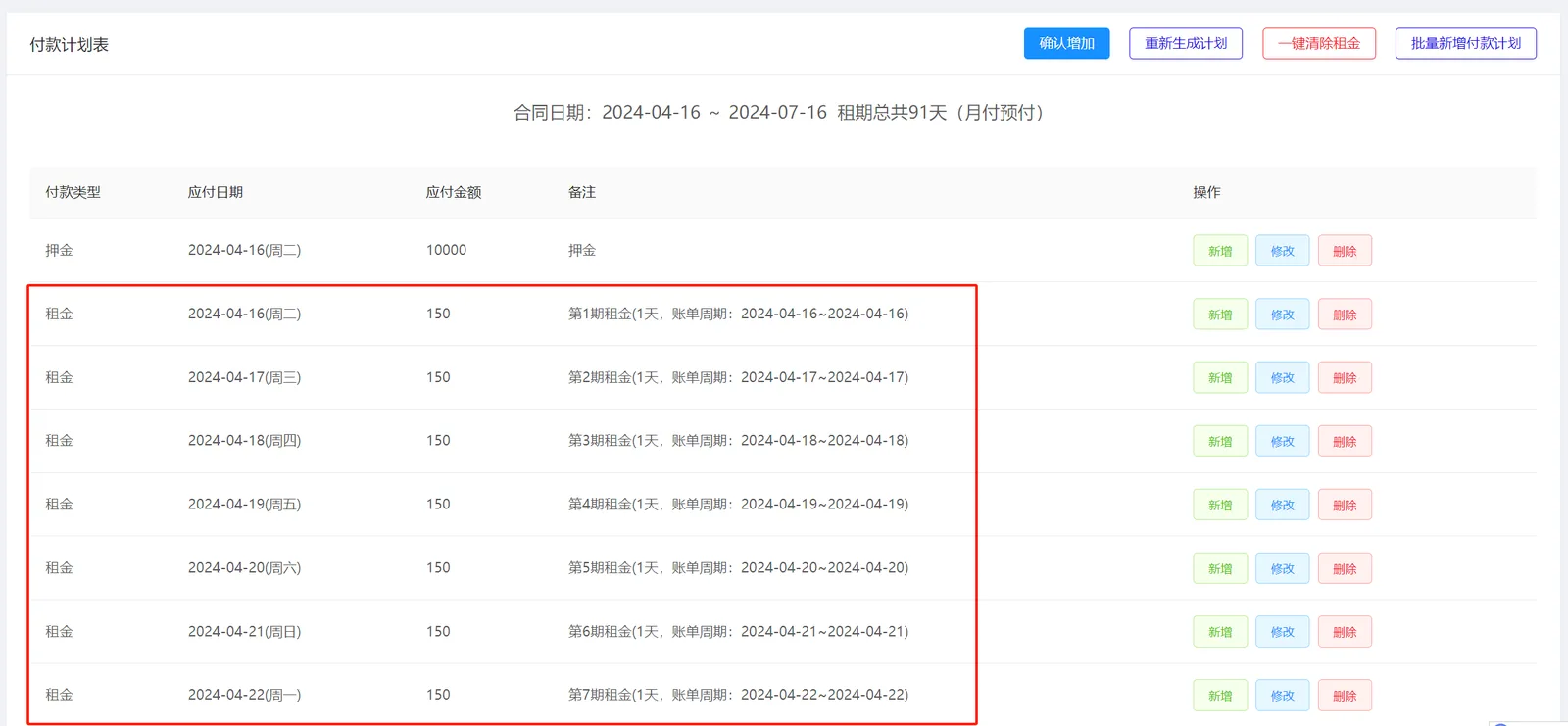Click the 第5期租金 remark text
1568x726 pixels.
tap(738, 568)
